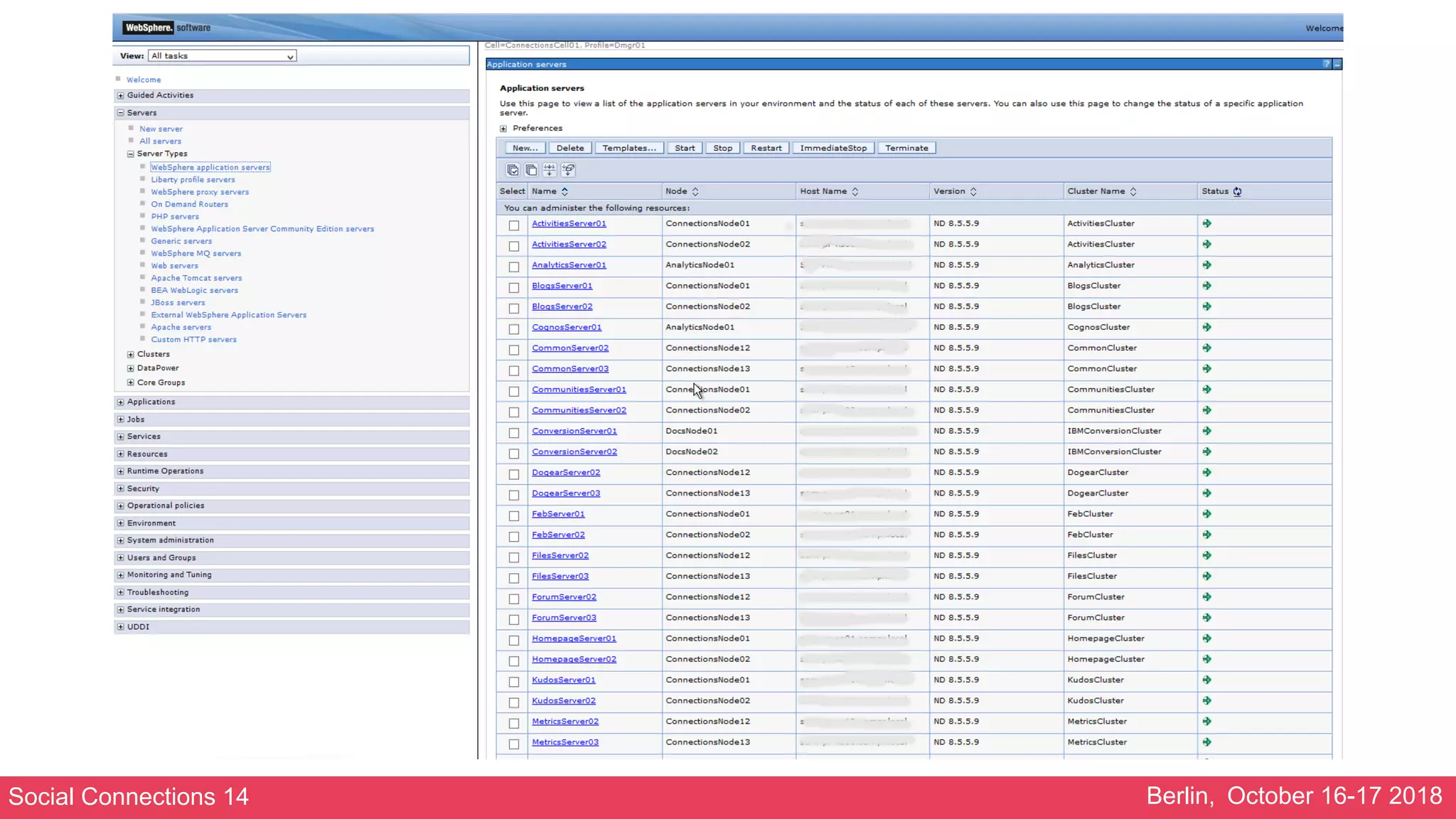Viewport: 1456px width, 819px height.
Task: Click the Select All items icon
Action: click(x=513, y=170)
